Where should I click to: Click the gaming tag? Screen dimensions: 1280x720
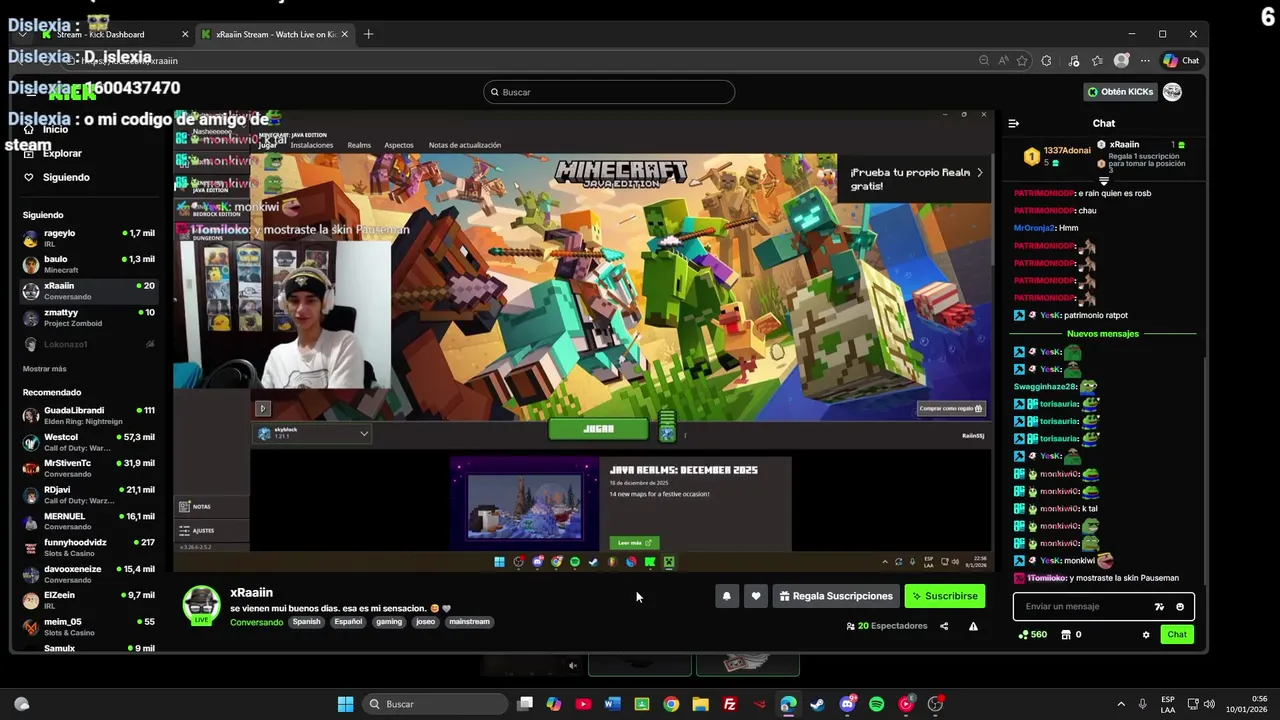(x=389, y=622)
